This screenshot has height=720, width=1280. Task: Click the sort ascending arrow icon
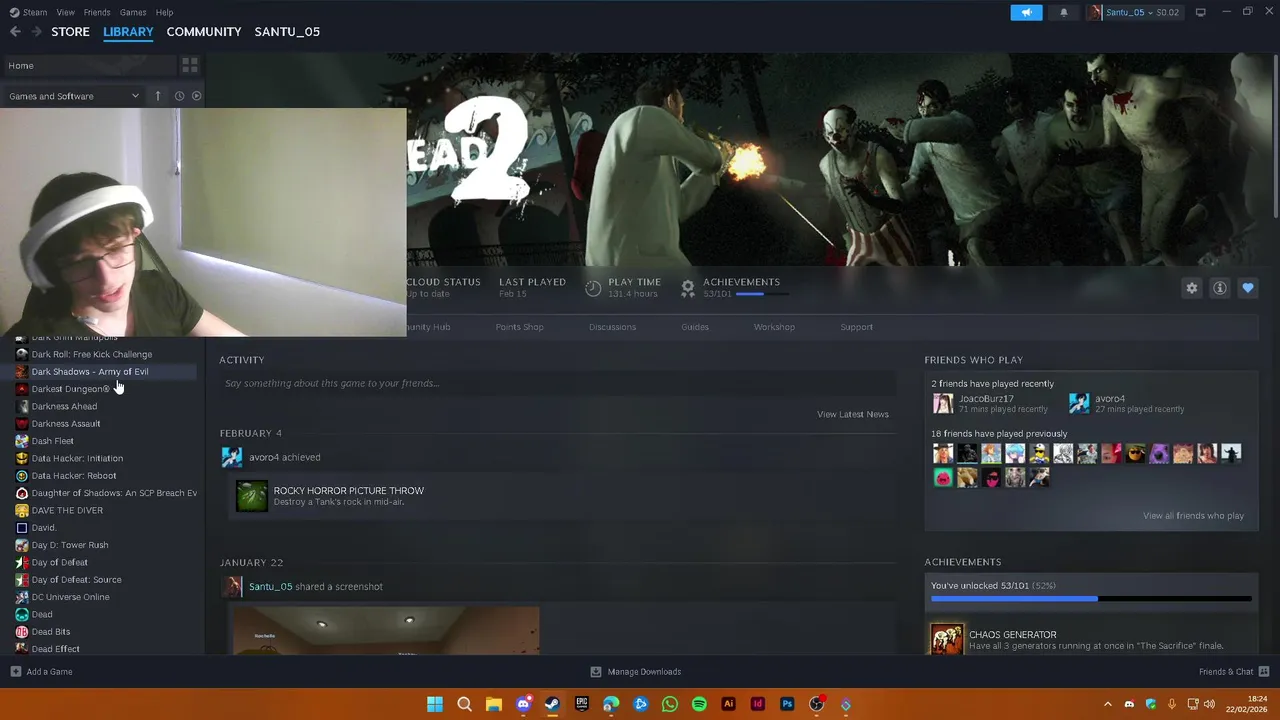[x=157, y=96]
